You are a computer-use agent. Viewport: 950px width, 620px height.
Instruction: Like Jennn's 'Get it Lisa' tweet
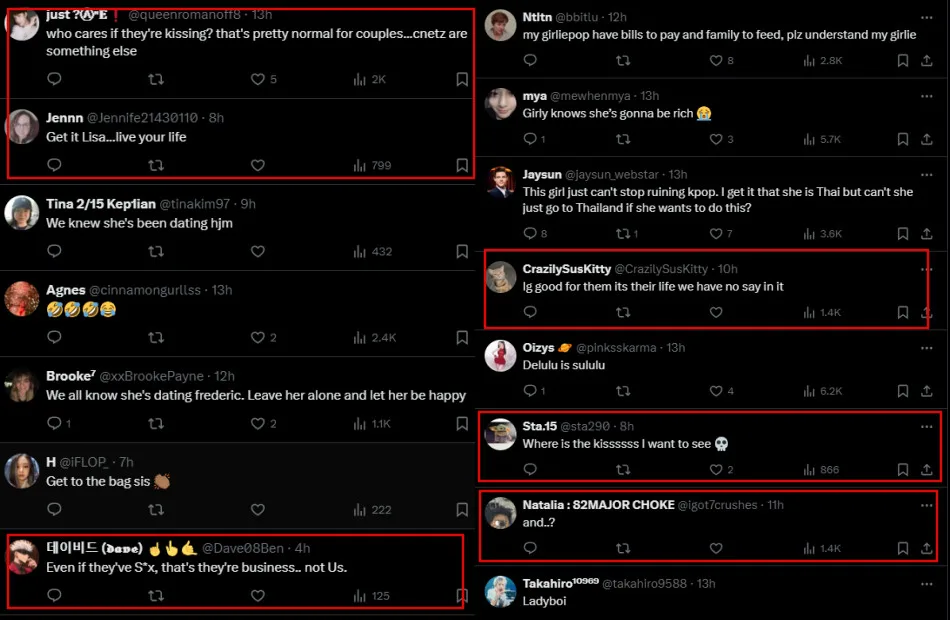[257, 166]
